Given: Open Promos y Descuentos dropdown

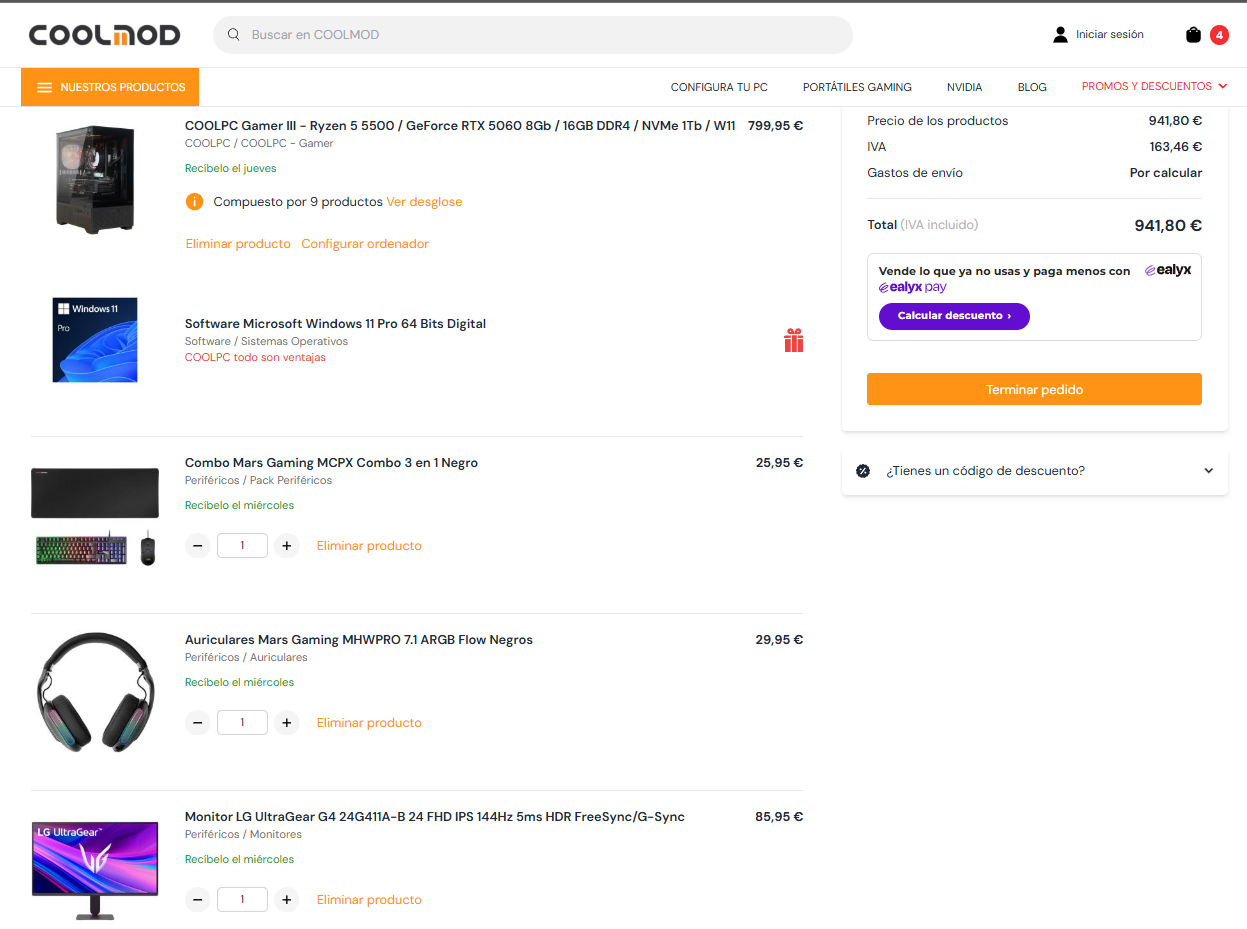Looking at the screenshot, I should coord(1154,87).
